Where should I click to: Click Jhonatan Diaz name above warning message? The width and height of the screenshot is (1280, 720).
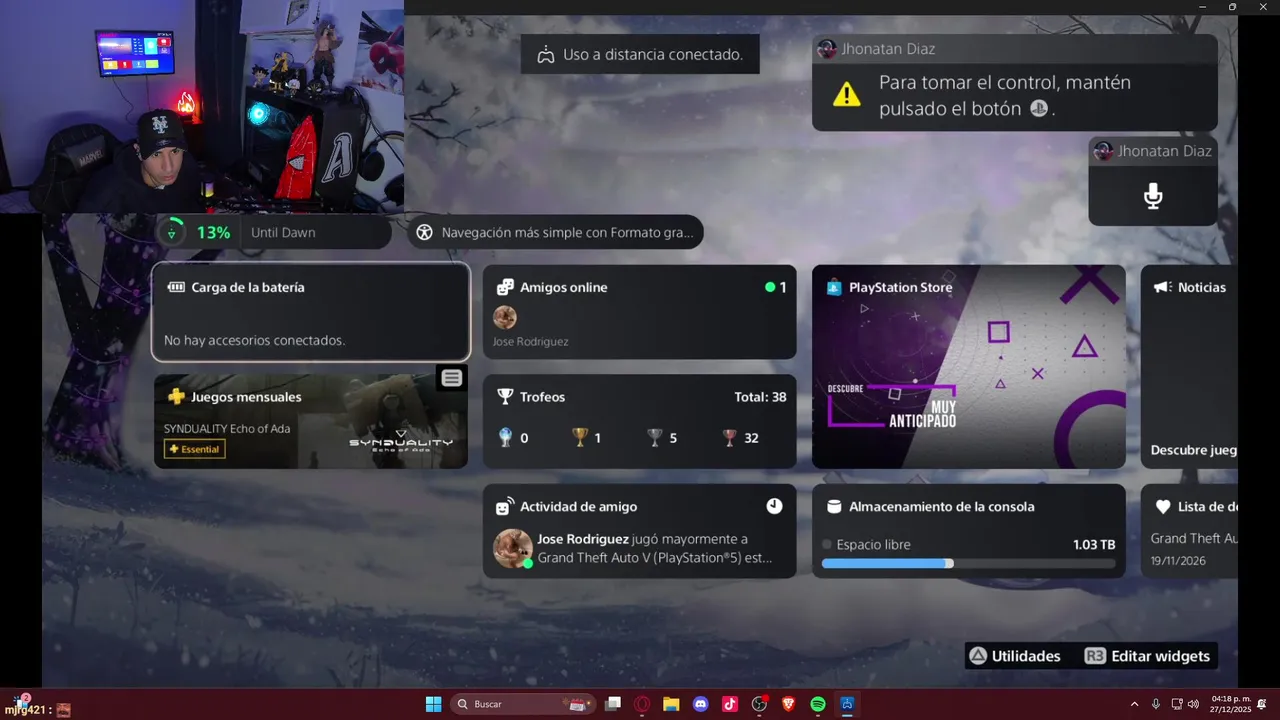coord(889,49)
